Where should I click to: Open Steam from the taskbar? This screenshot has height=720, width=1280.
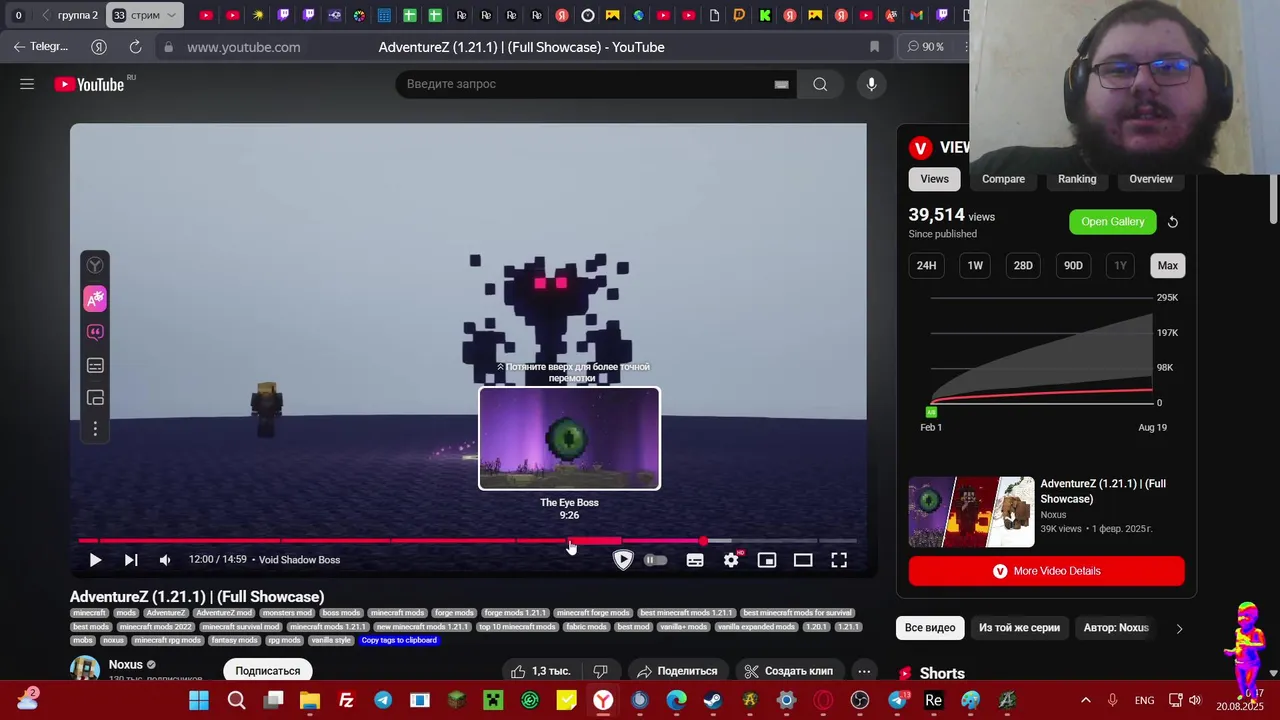[713, 701]
